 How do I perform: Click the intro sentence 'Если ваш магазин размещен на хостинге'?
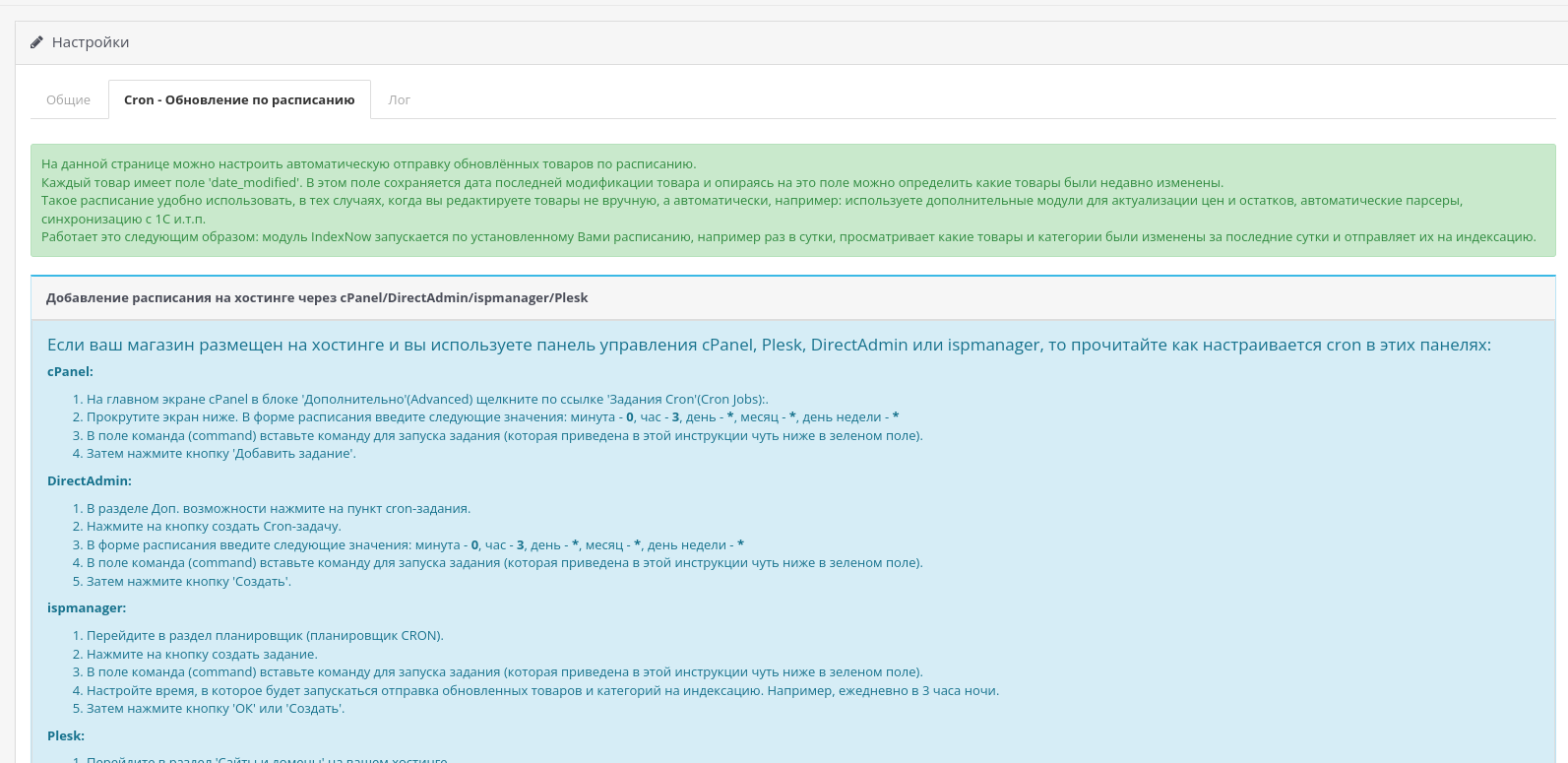coord(769,345)
